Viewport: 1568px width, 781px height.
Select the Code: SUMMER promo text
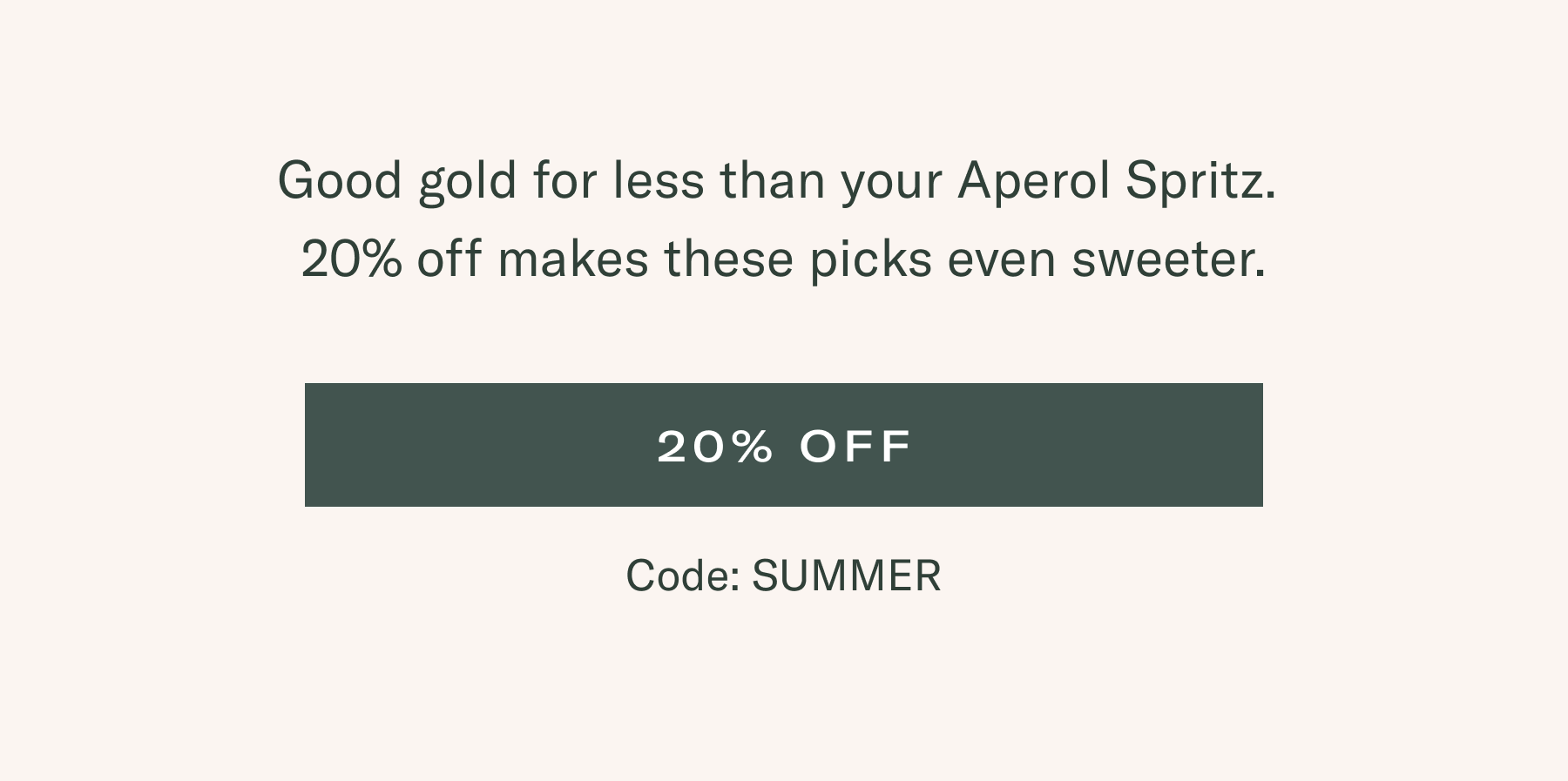[783, 576]
